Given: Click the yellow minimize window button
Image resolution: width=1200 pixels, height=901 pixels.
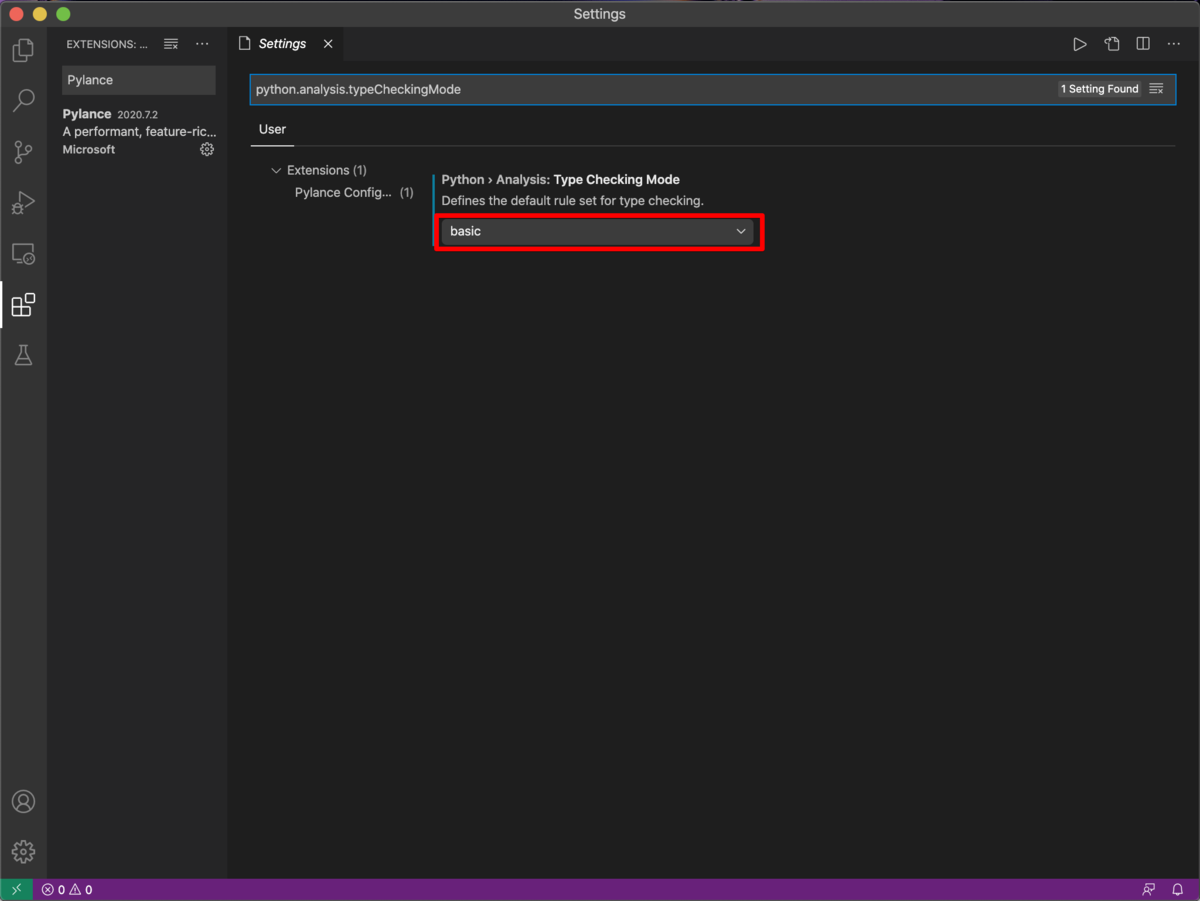Looking at the screenshot, I should [x=40, y=14].
